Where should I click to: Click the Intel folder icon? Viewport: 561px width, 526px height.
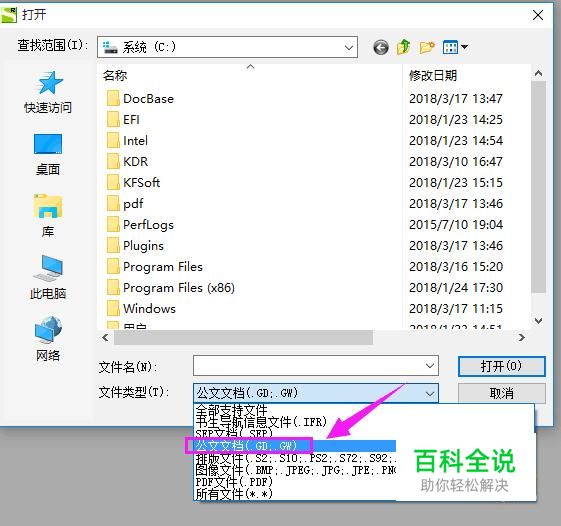[x=113, y=141]
